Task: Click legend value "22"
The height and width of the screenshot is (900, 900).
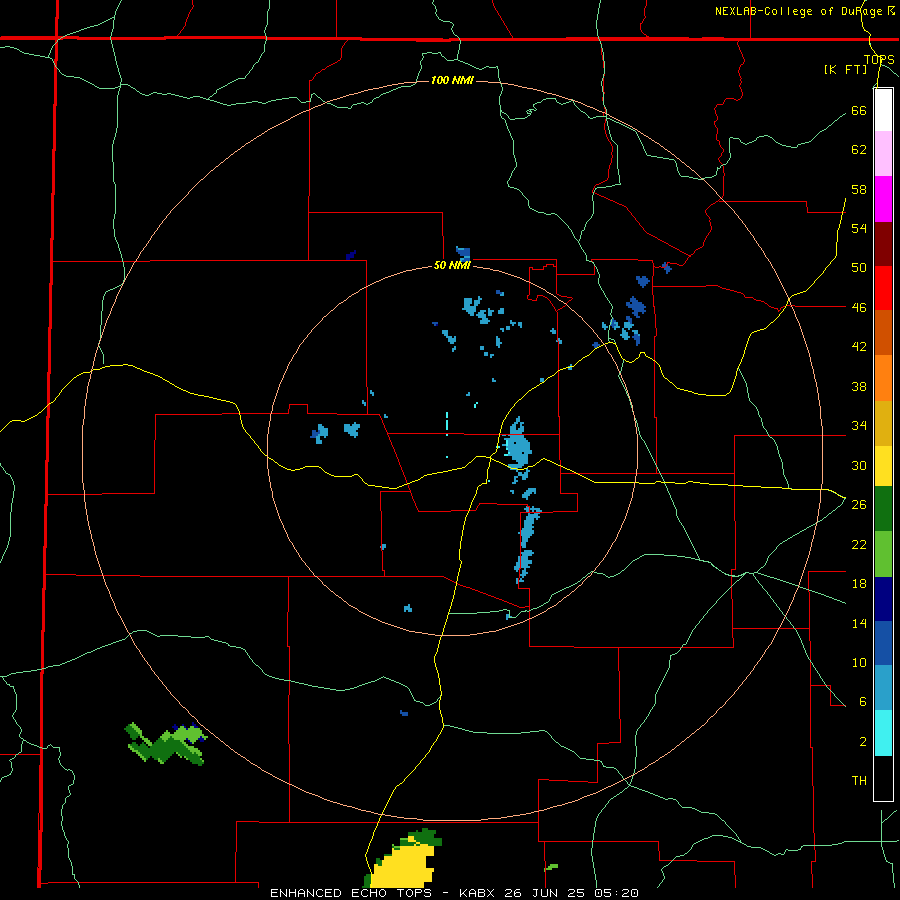Action: coord(859,544)
